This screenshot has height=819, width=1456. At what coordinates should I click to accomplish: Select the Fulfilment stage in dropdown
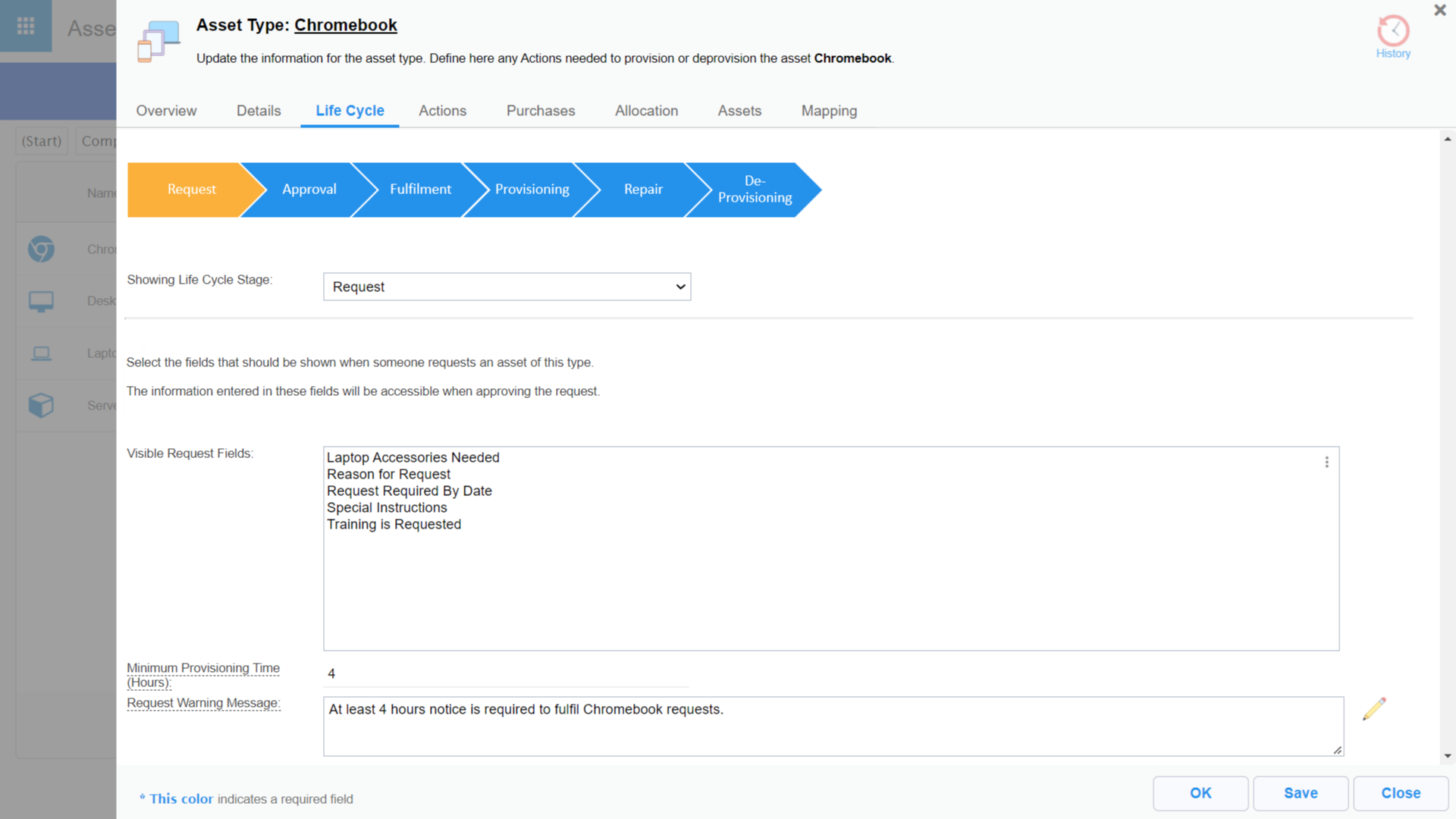click(x=506, y=287)
